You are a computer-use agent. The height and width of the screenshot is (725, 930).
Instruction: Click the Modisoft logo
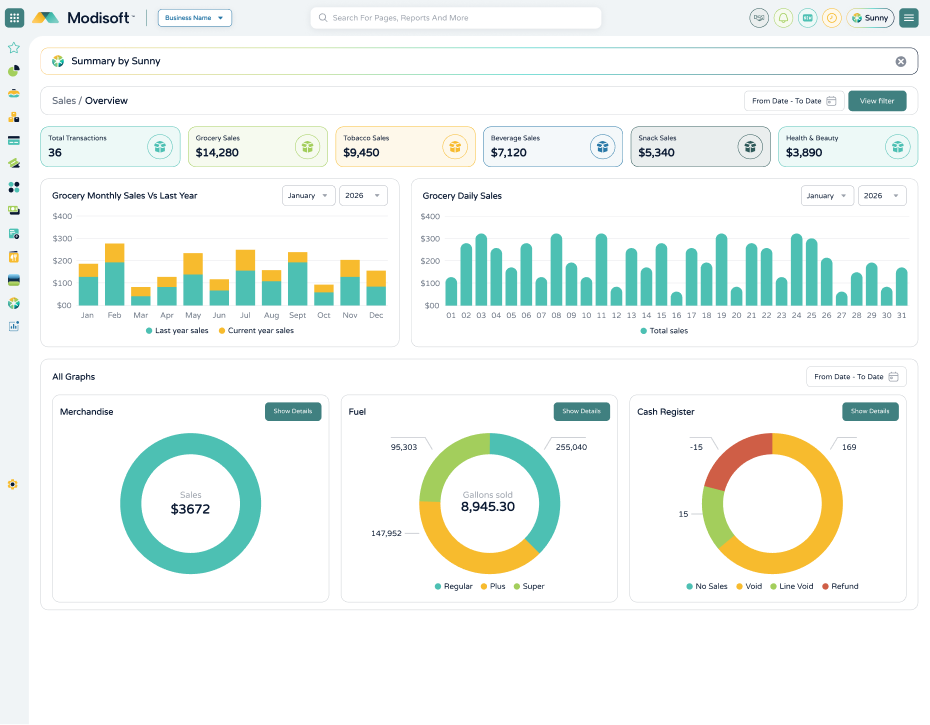tap(83, 18)
